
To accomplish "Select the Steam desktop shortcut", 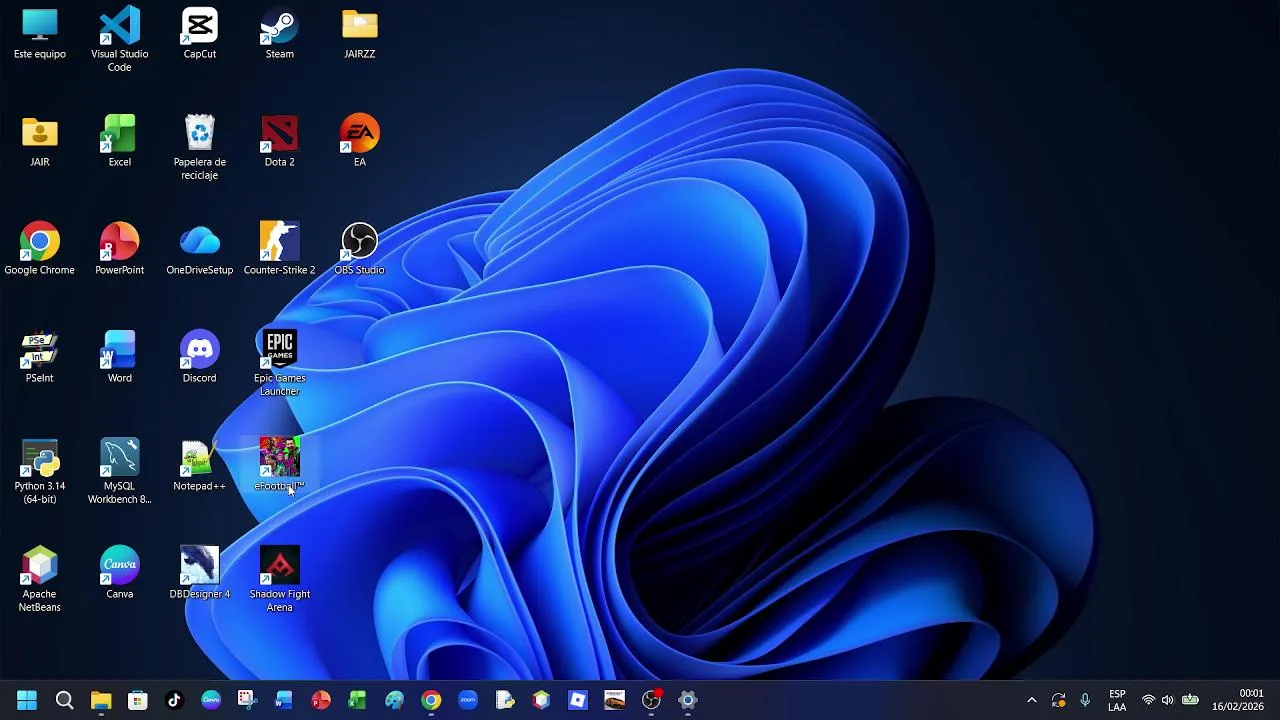I will [280, 34].
